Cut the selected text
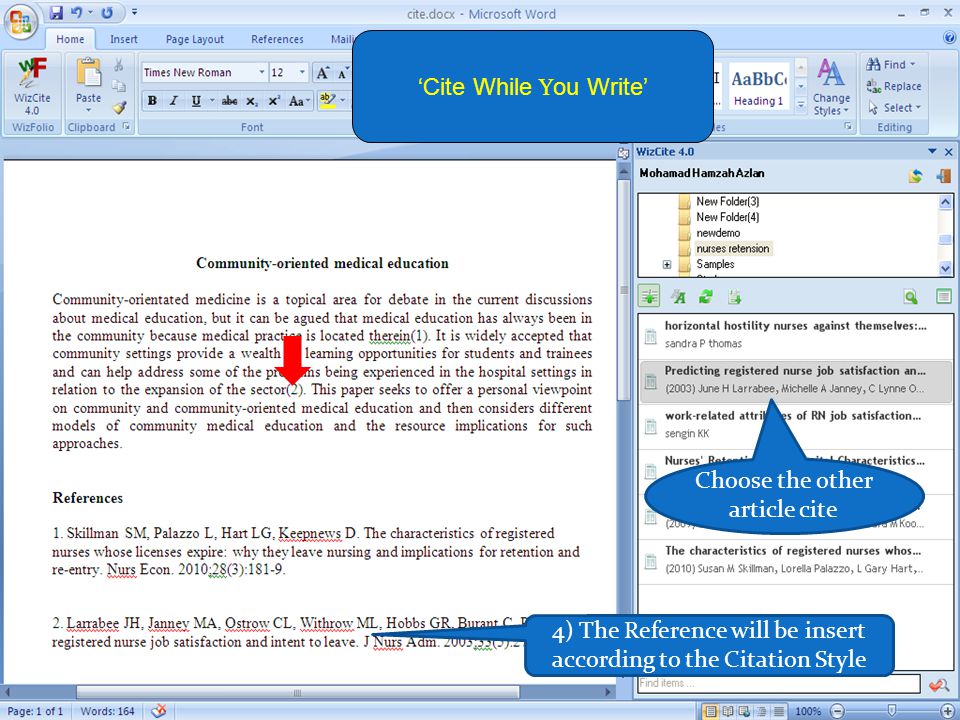The image size is (960, 720). pos(119,64)
